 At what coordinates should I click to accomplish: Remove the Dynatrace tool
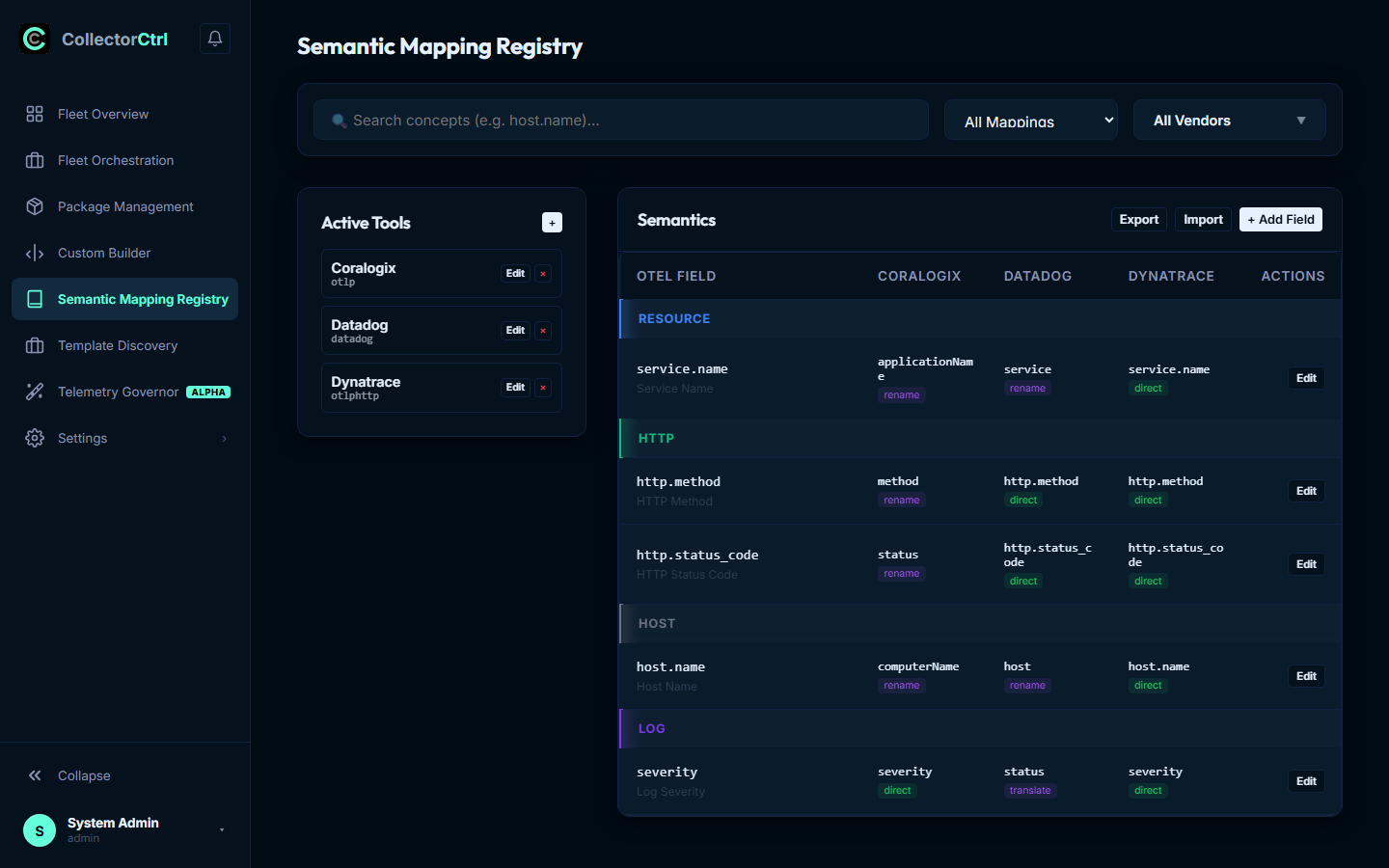[x=543, y=388]
